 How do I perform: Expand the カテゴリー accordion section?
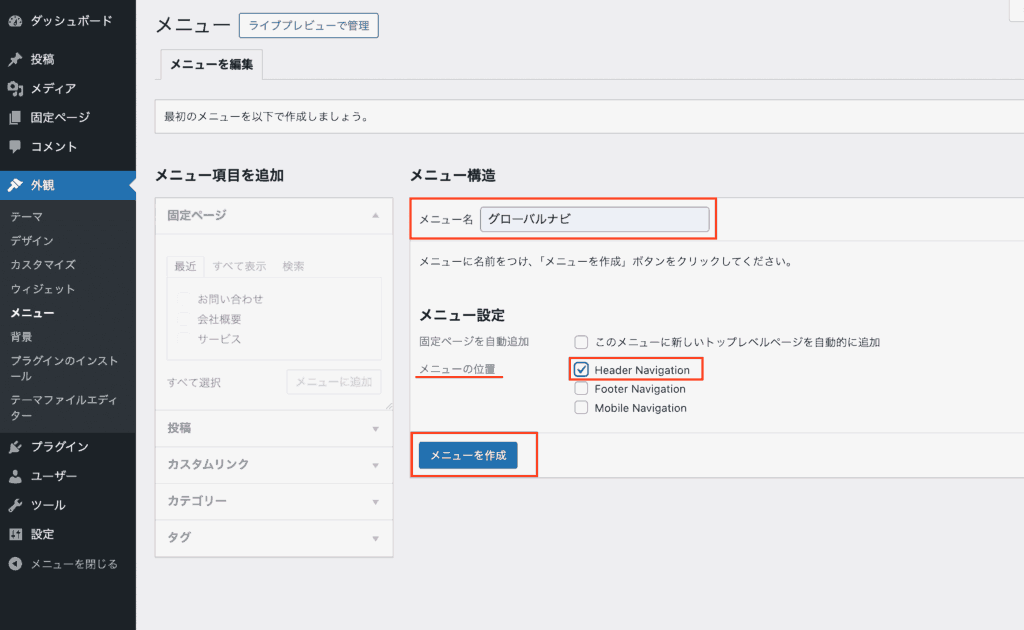(x=274, y=501)
